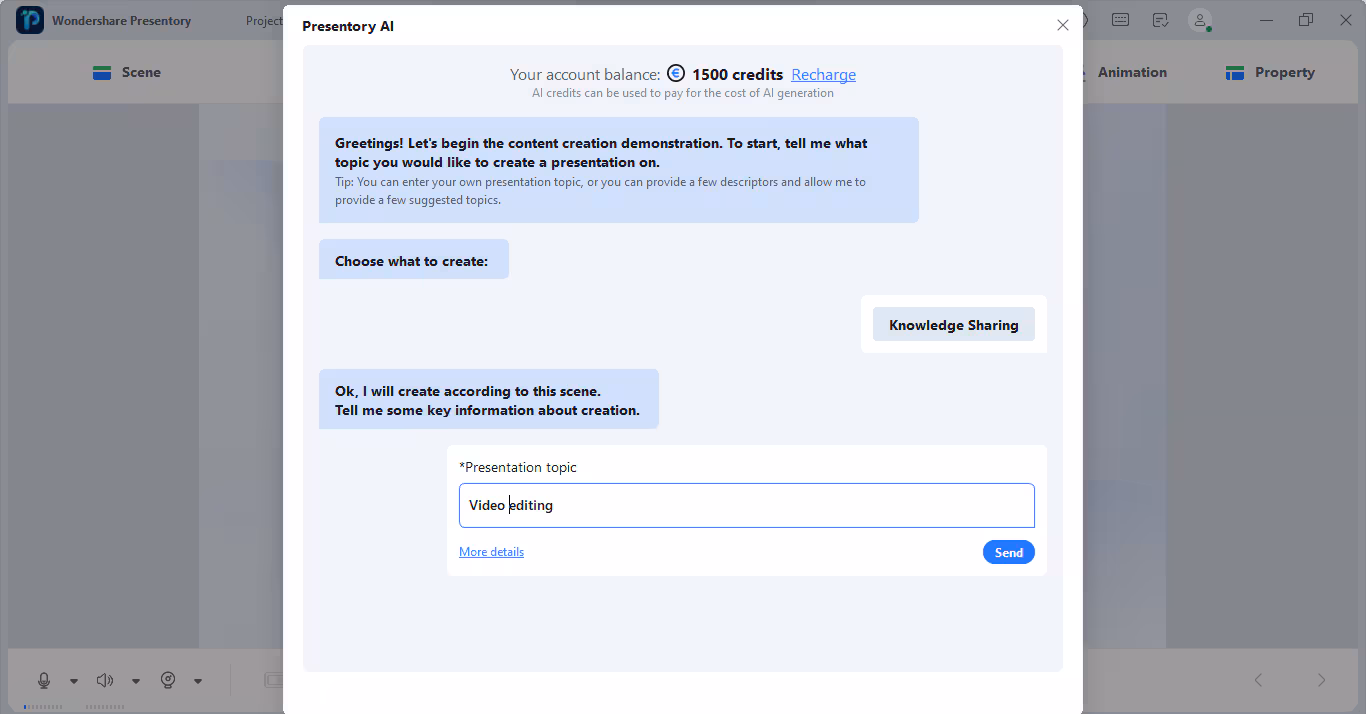The width and height of the screenshot is (1366, 714).
Task: Expand the microphone options dropdown arrow
Action: [x=74, y=681]
